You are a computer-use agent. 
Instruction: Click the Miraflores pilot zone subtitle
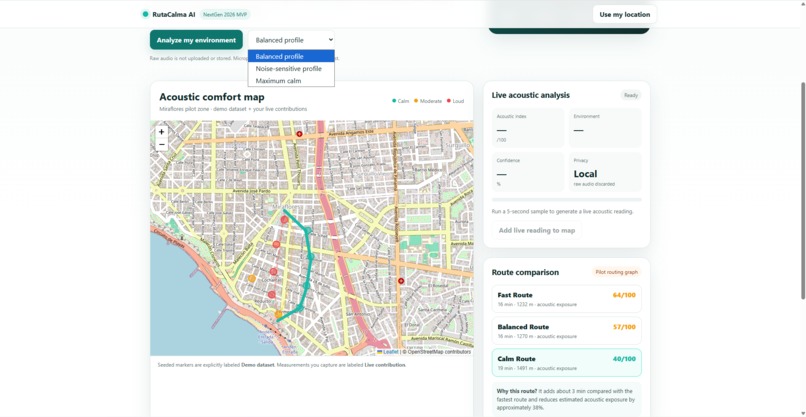click(233, 109)
